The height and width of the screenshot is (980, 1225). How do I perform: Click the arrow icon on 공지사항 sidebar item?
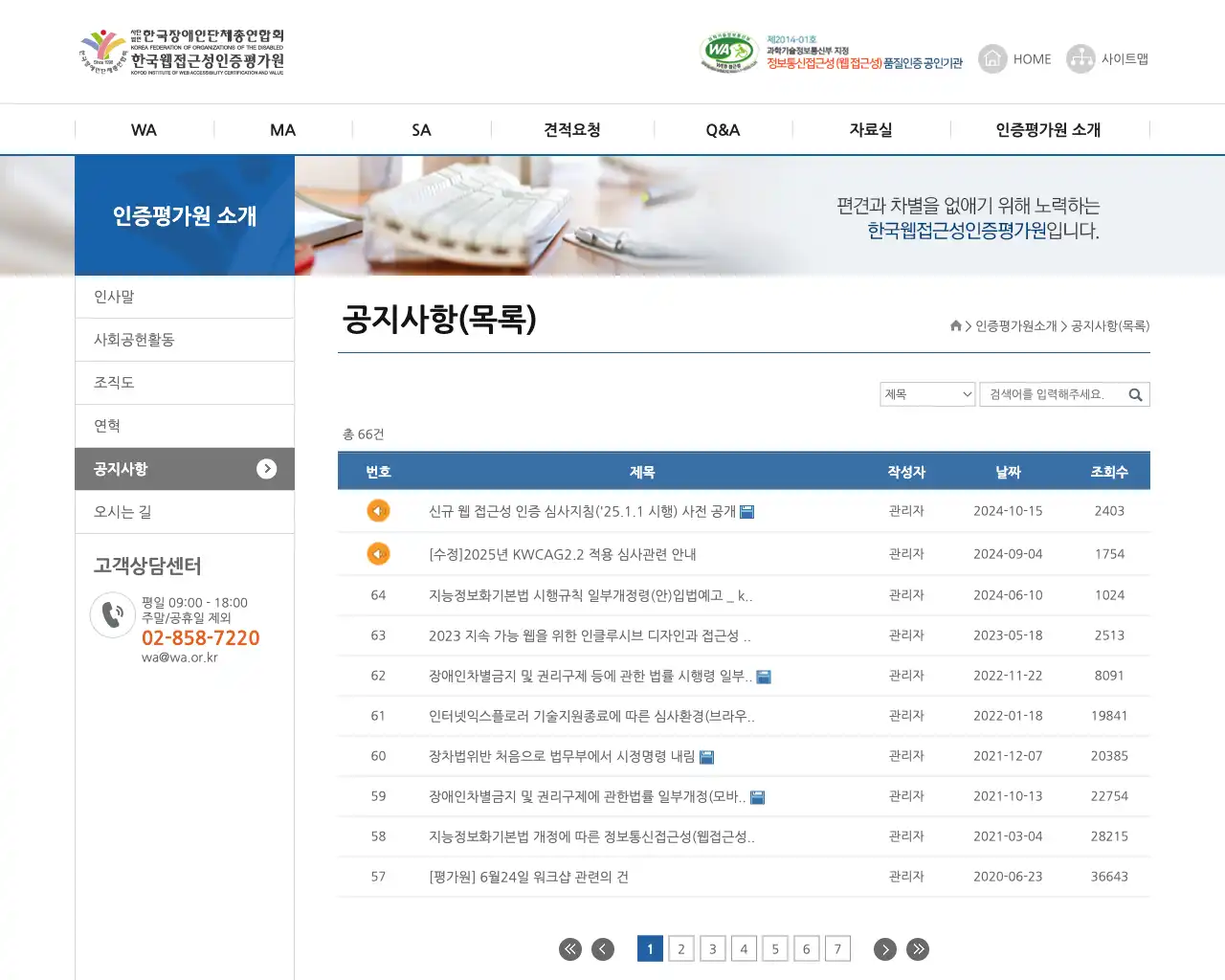(267, 469)
